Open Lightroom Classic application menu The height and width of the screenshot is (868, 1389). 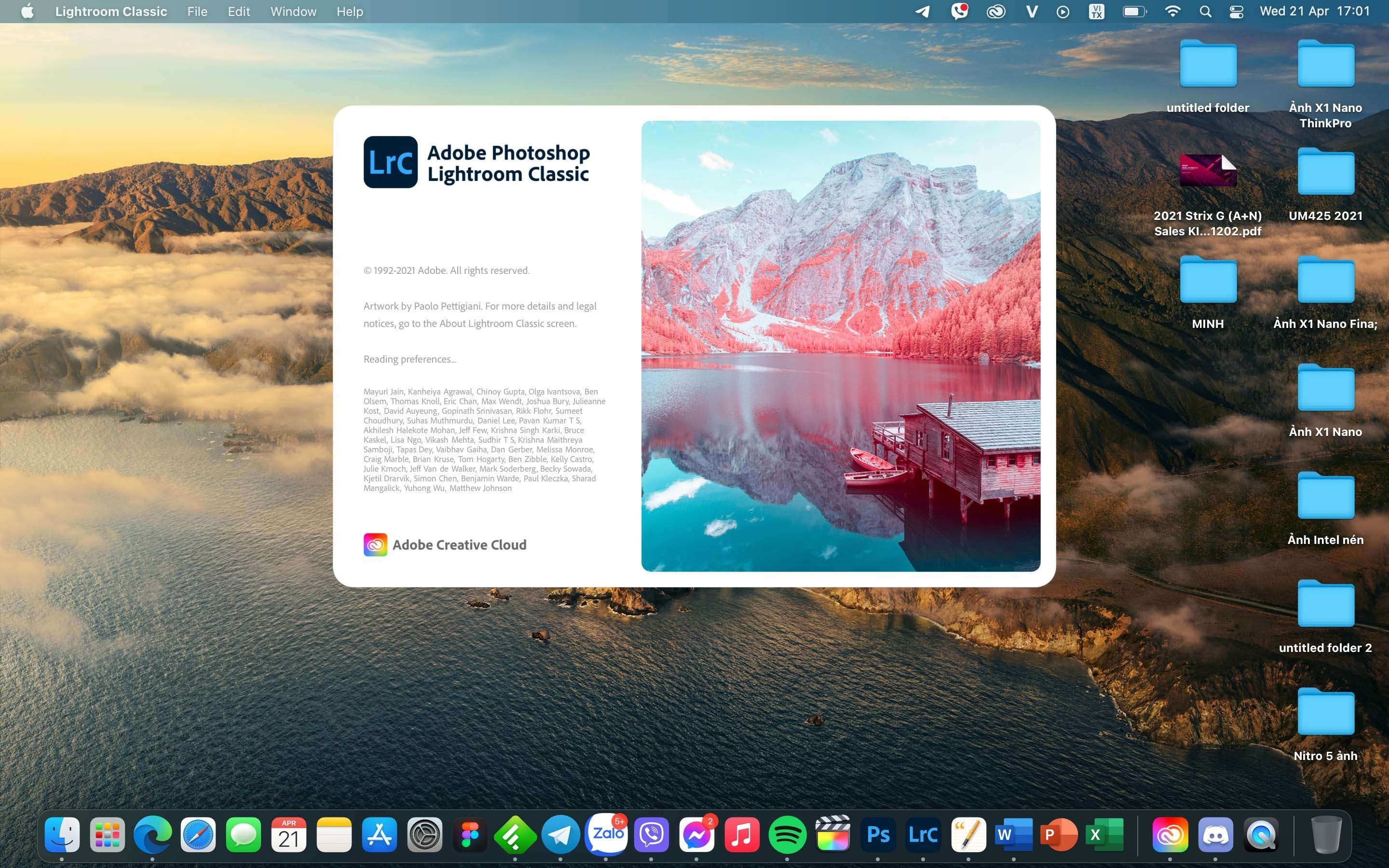(111, 12)
